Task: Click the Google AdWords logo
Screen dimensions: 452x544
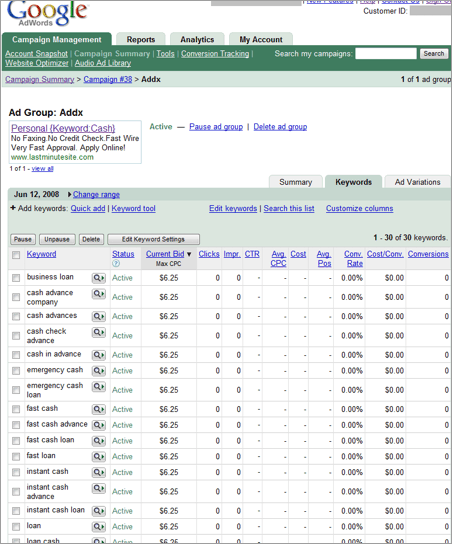Action: 47,13
